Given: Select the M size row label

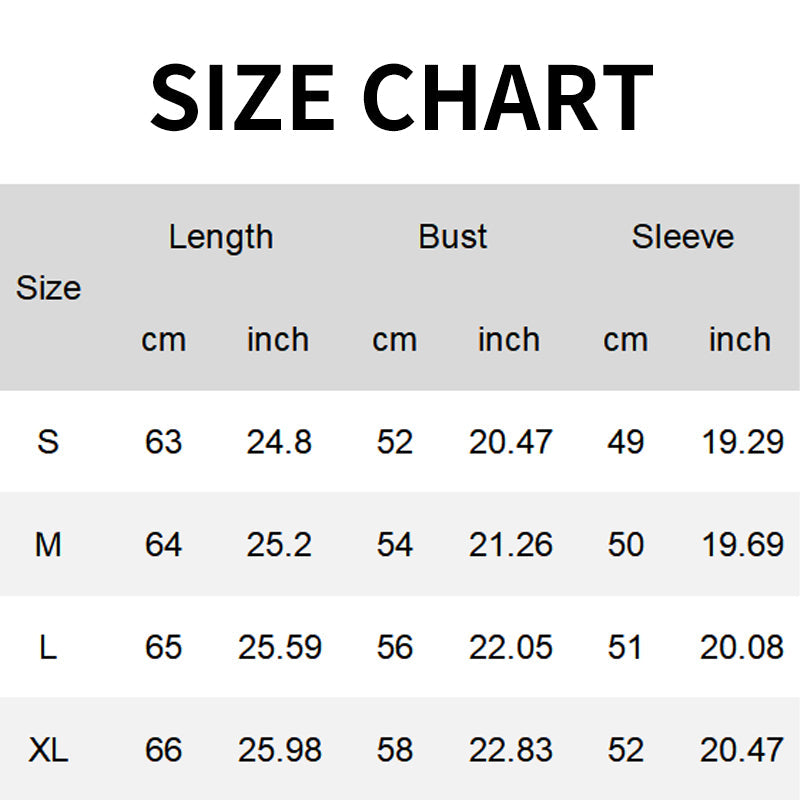Looking at the screenshot, I should click(x=48, y=544).
